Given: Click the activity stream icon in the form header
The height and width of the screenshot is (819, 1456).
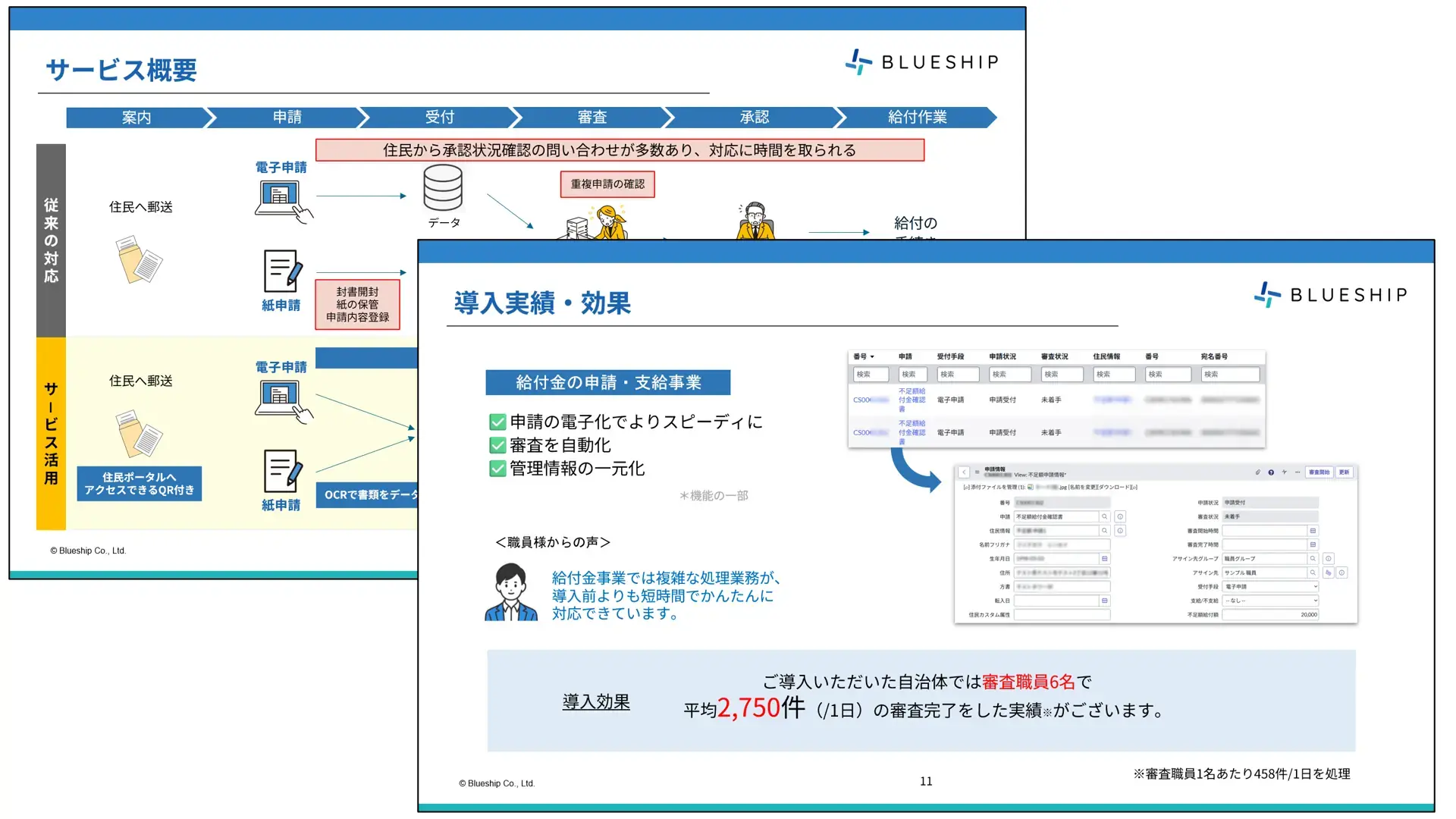Looking at the screenshot, I should 1284,472.
